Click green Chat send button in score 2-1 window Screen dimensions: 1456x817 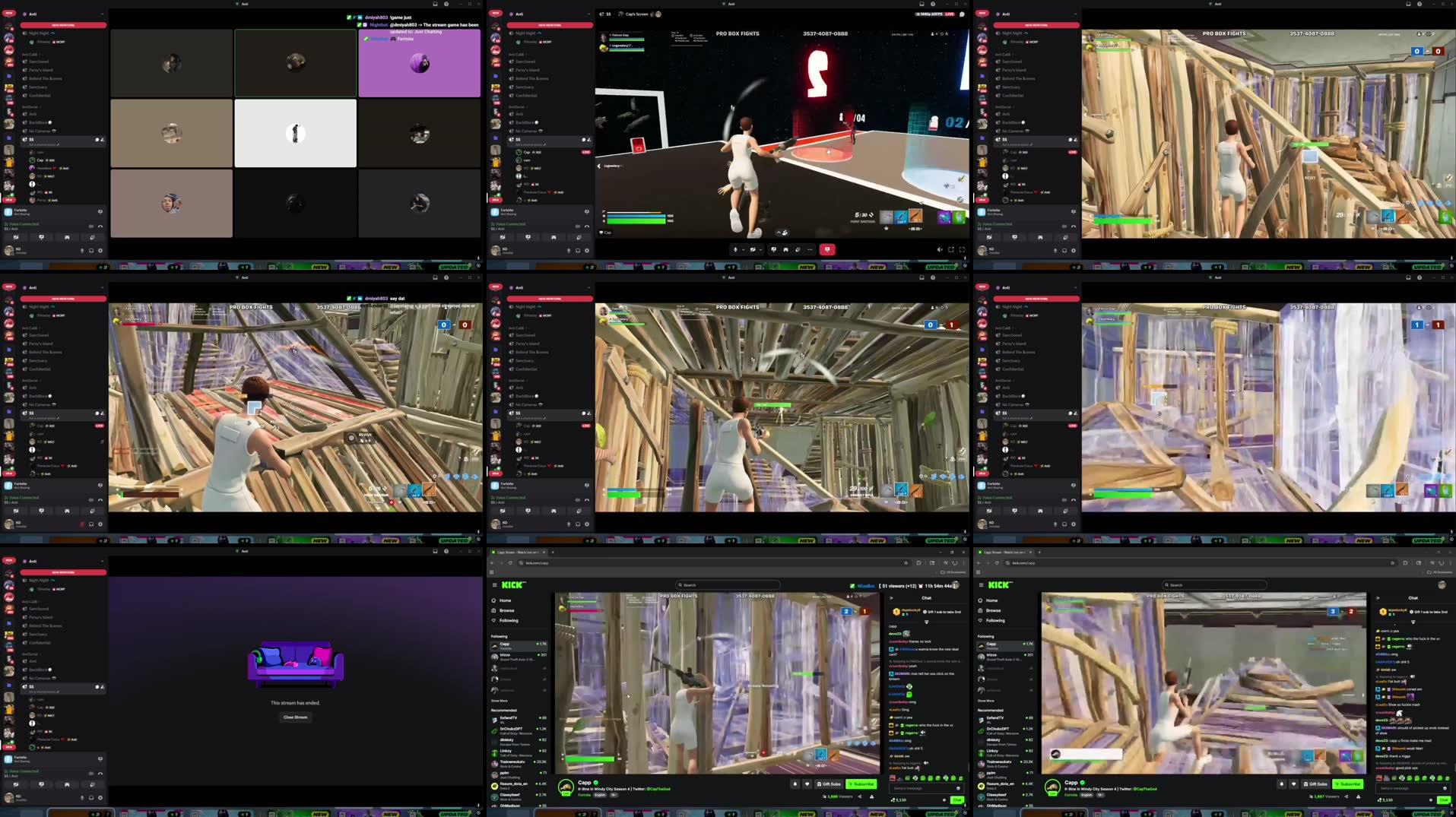(956, 800)
